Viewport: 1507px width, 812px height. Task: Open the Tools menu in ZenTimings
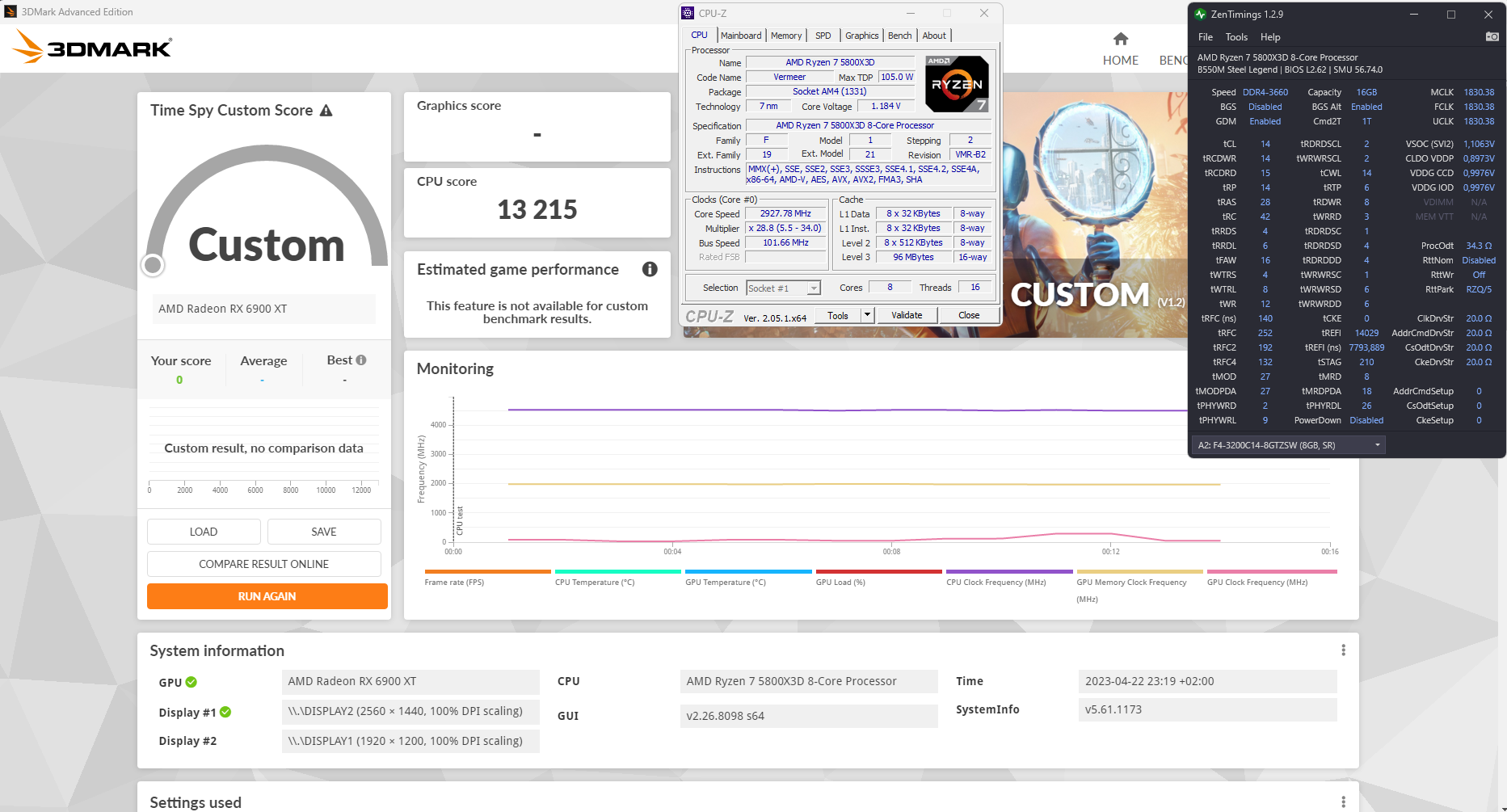tap(1236, 37)
